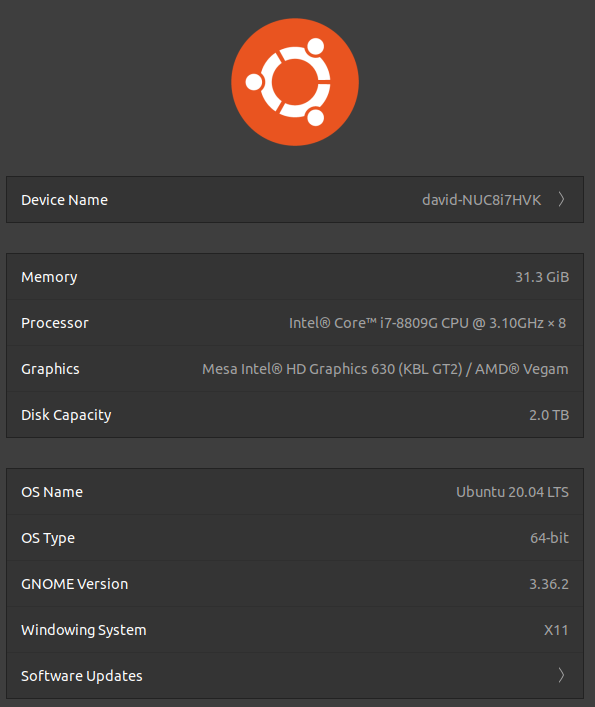This screenshot has width=595, height=707.
Task: Select the Disk Capacity row label
Action: (x=66, y=415)
